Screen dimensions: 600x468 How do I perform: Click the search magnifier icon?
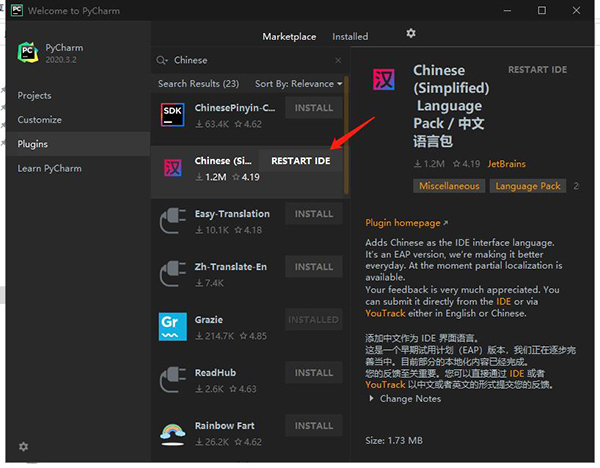[x=161, y=60]
